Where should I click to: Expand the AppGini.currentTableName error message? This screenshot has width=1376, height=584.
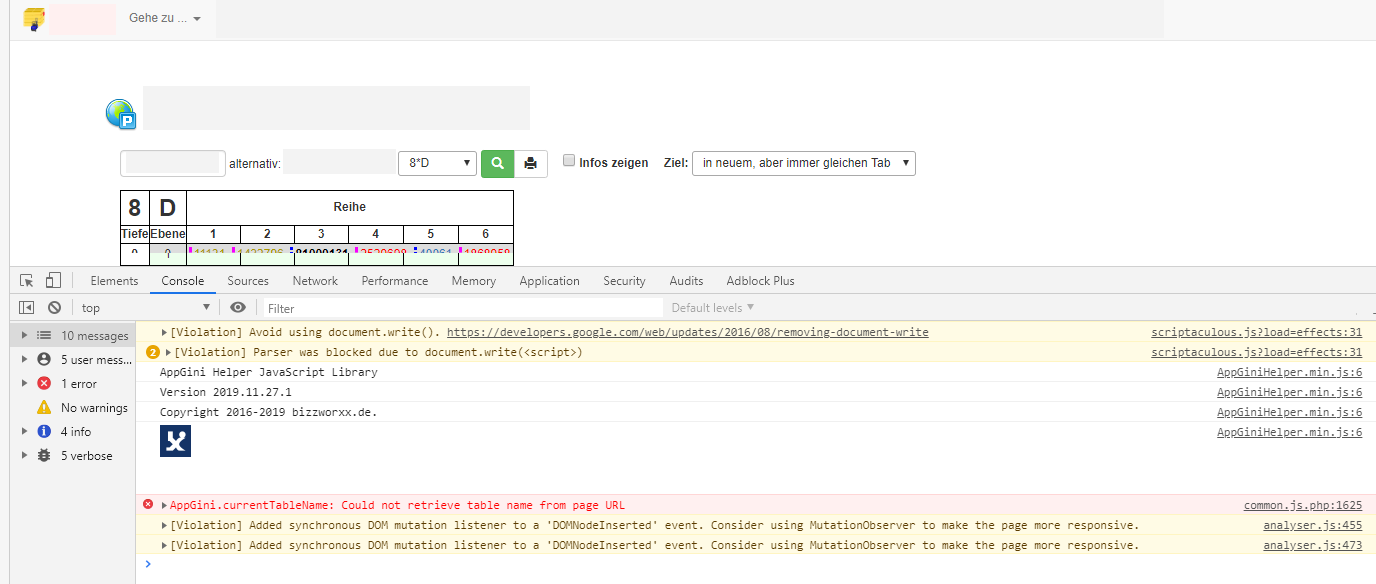(x=165, y=505)
